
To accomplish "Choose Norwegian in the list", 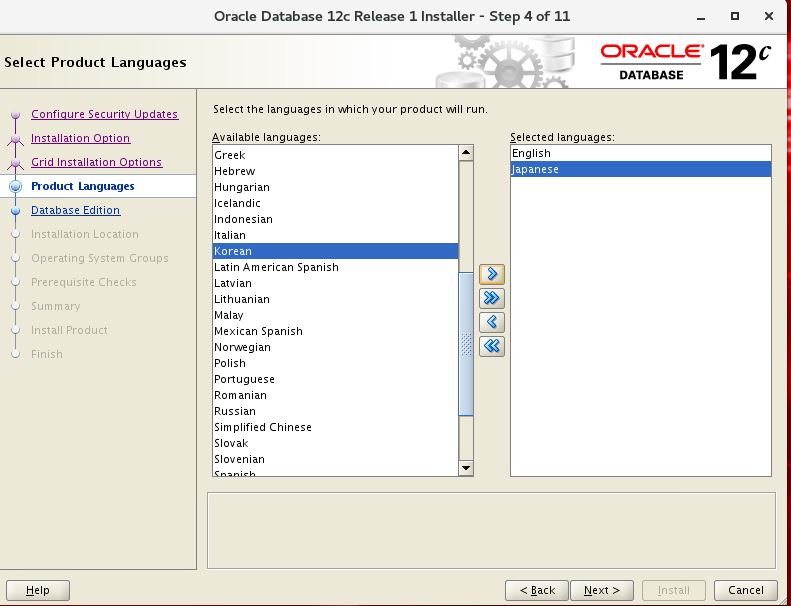I will tap(335, 347).
